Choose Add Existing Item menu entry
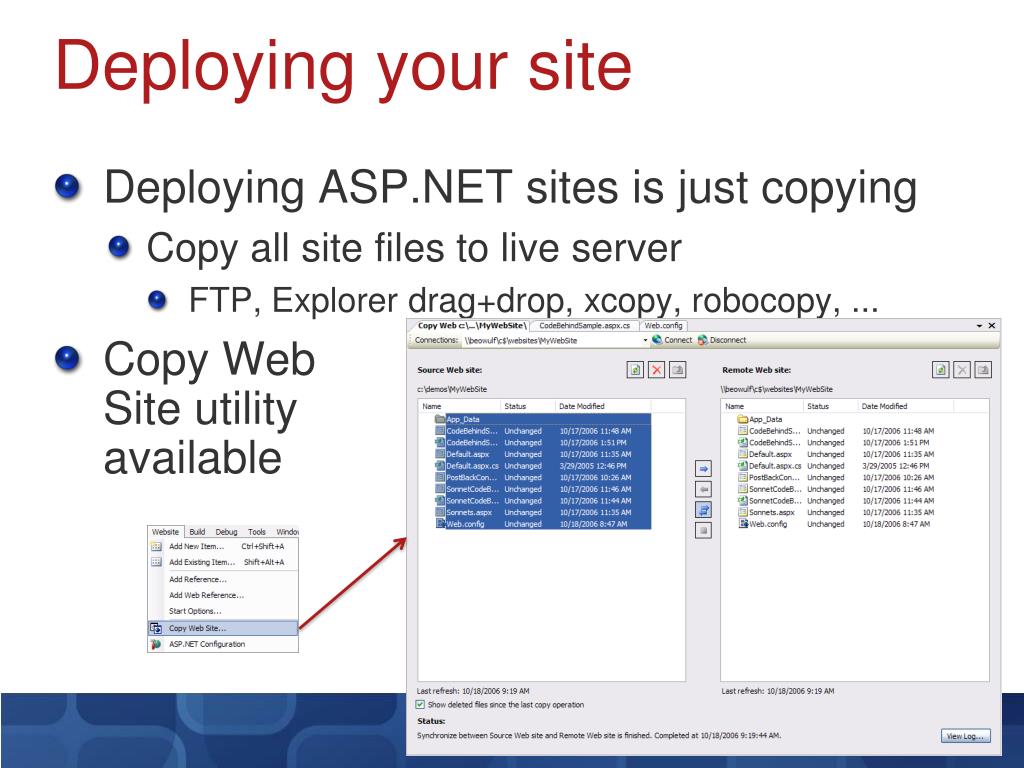 223,562
